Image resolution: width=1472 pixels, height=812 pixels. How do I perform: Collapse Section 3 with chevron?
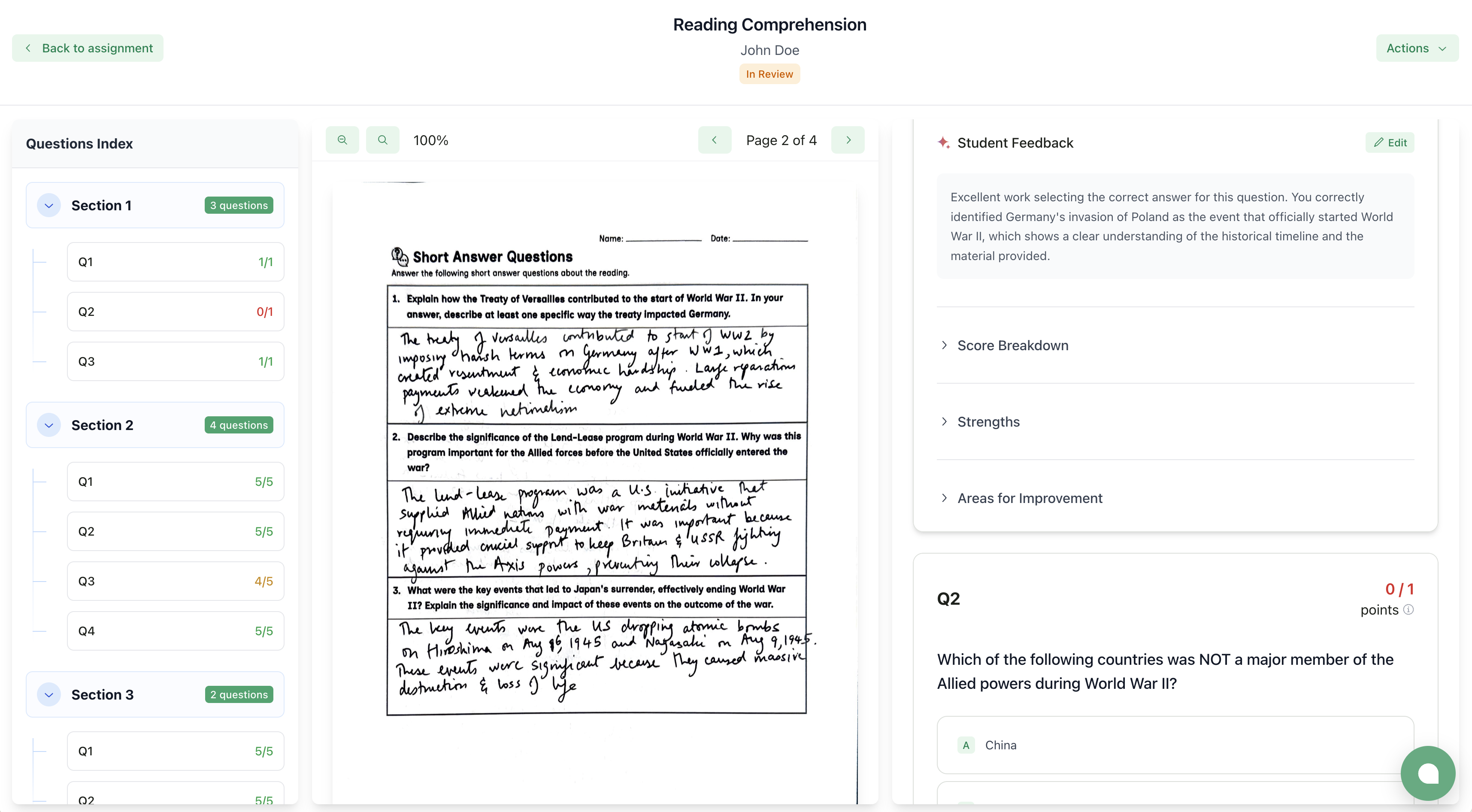(x=49, y=694)
